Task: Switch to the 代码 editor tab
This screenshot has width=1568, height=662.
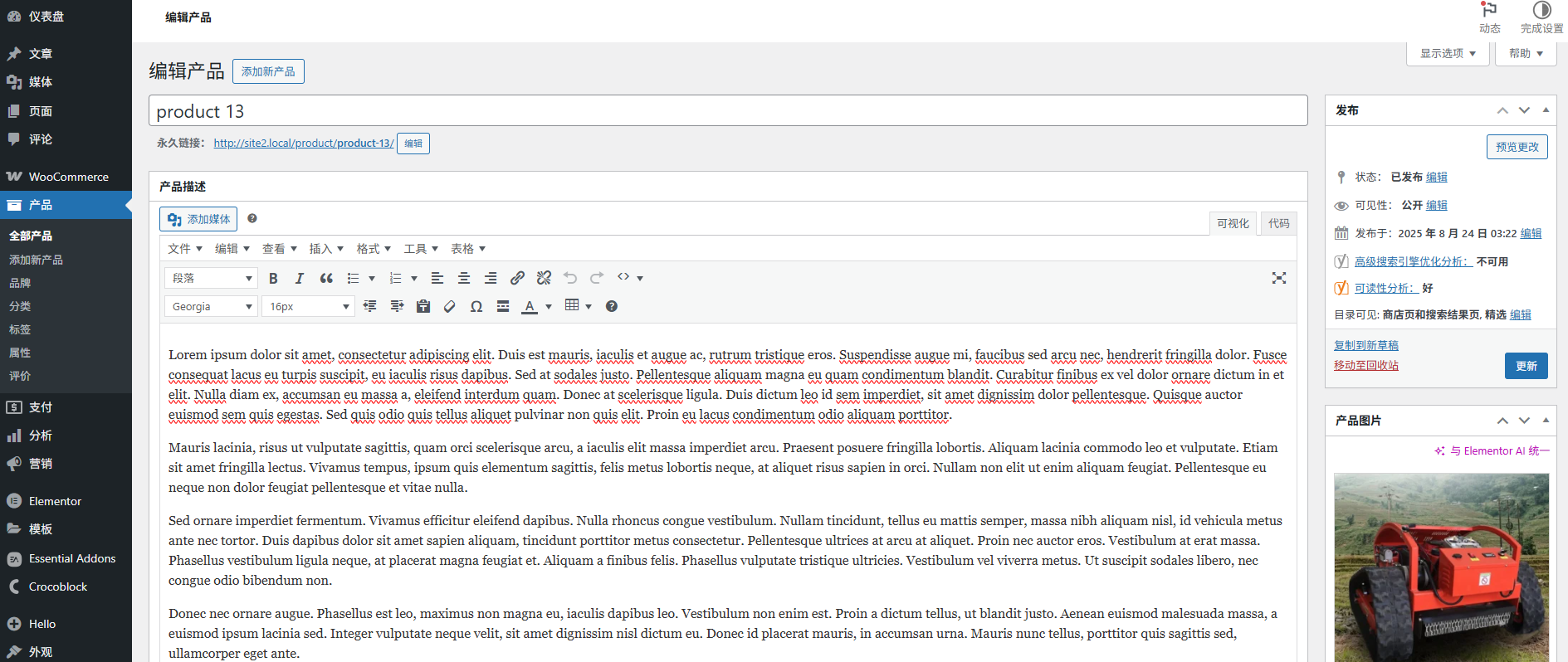Action: pos(1278,223)
